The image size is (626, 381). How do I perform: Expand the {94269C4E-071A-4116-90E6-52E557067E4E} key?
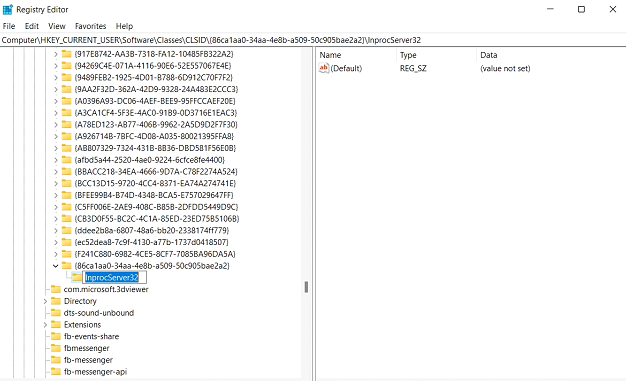[x=56, y=66]
